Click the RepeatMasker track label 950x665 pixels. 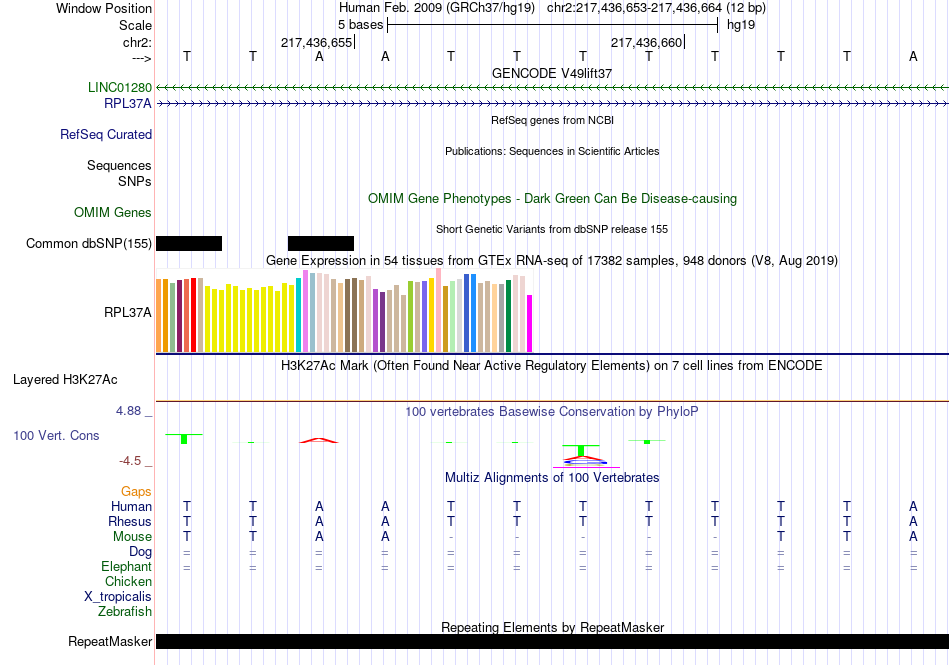[x=110, y=641]
